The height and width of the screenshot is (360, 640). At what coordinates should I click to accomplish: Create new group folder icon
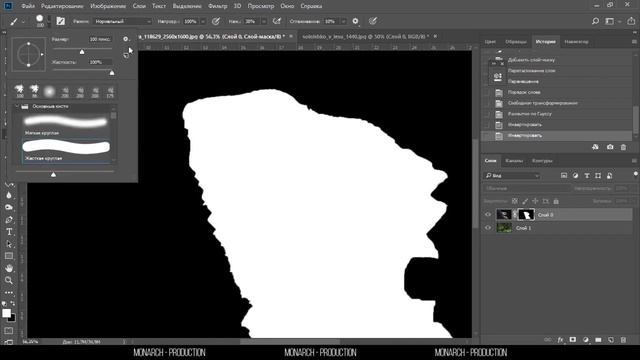point(598,340)
